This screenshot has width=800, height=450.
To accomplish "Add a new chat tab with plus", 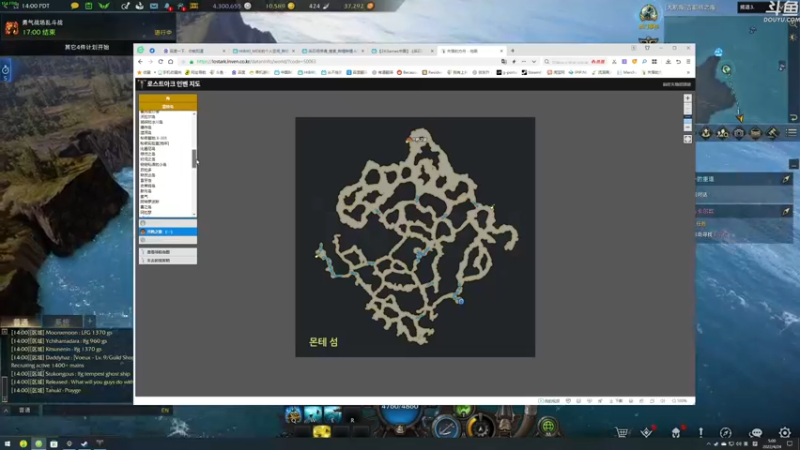I will (x=89, y=321).
